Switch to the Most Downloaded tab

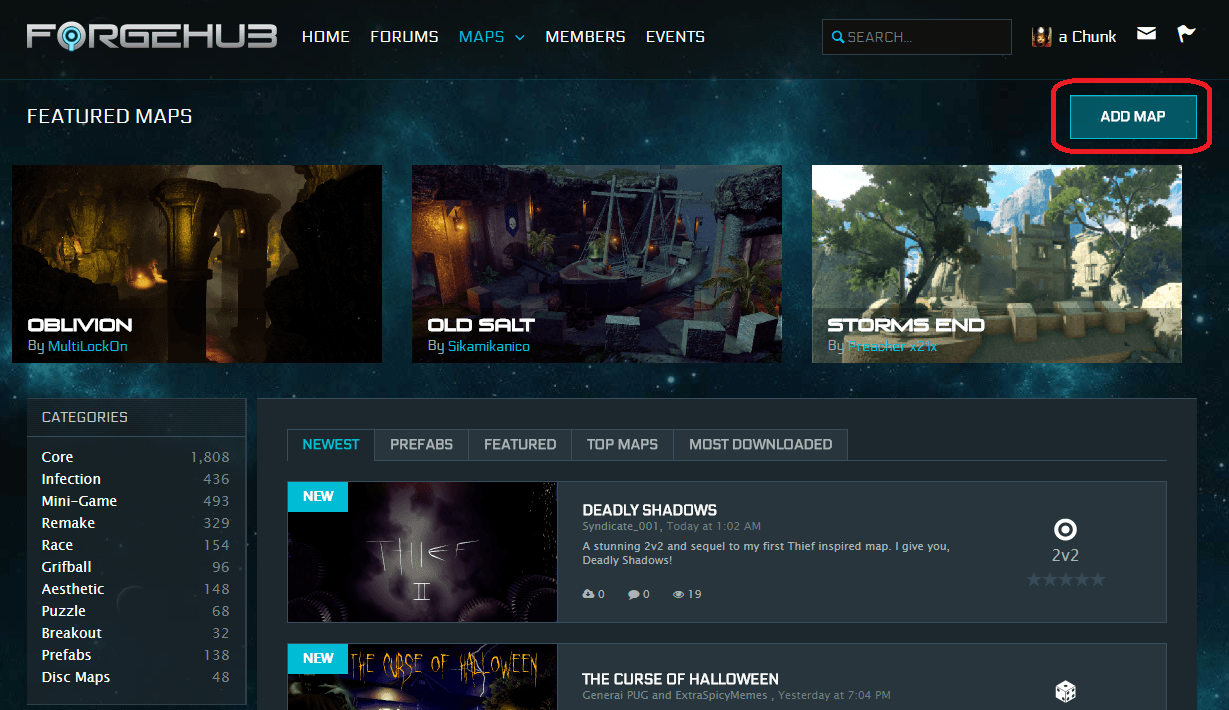(x=760, y=444)
